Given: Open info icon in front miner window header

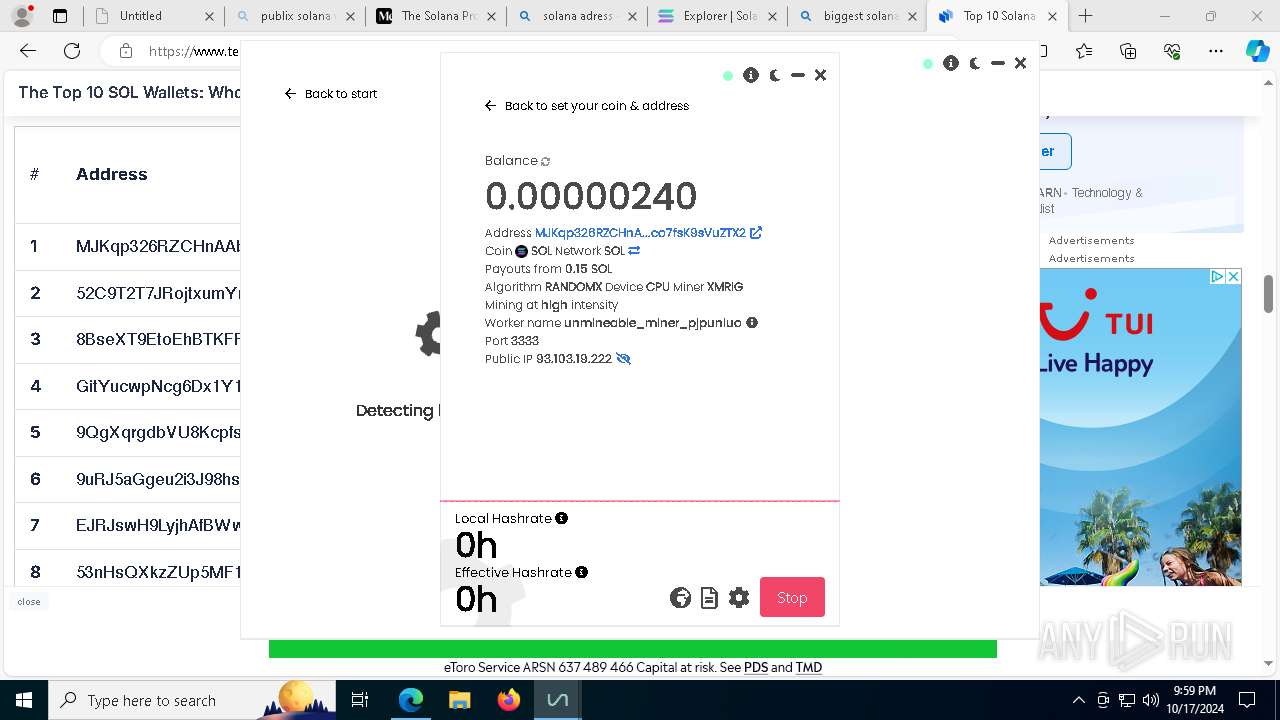Looking at the screenshot, I should [x=751, y=75].
